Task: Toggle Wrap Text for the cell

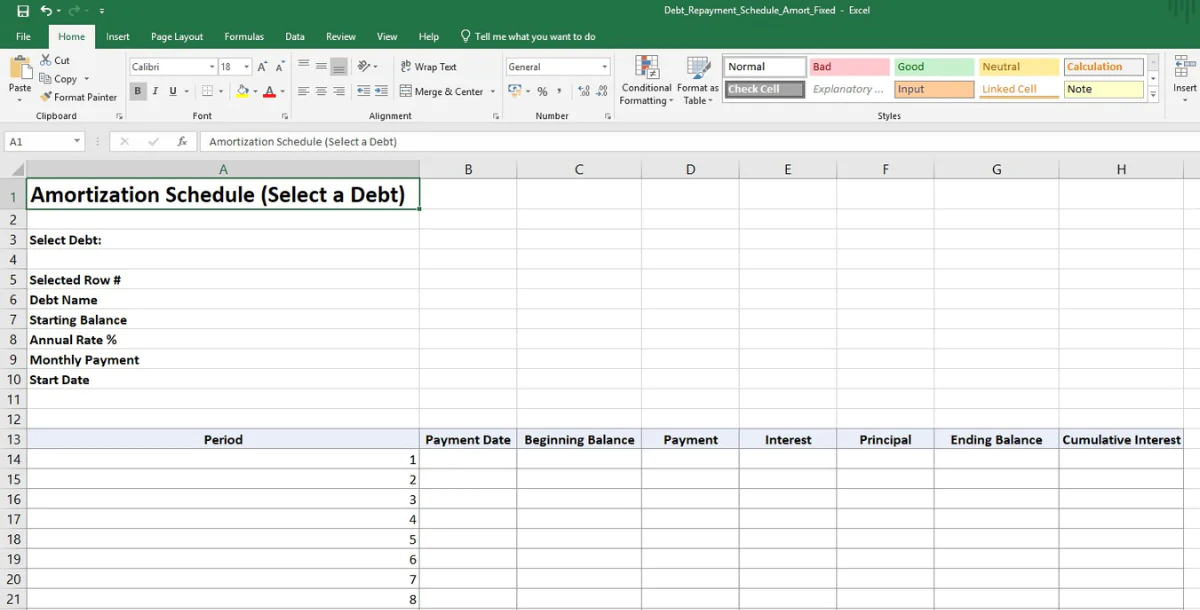Action: tap(428, 67)
